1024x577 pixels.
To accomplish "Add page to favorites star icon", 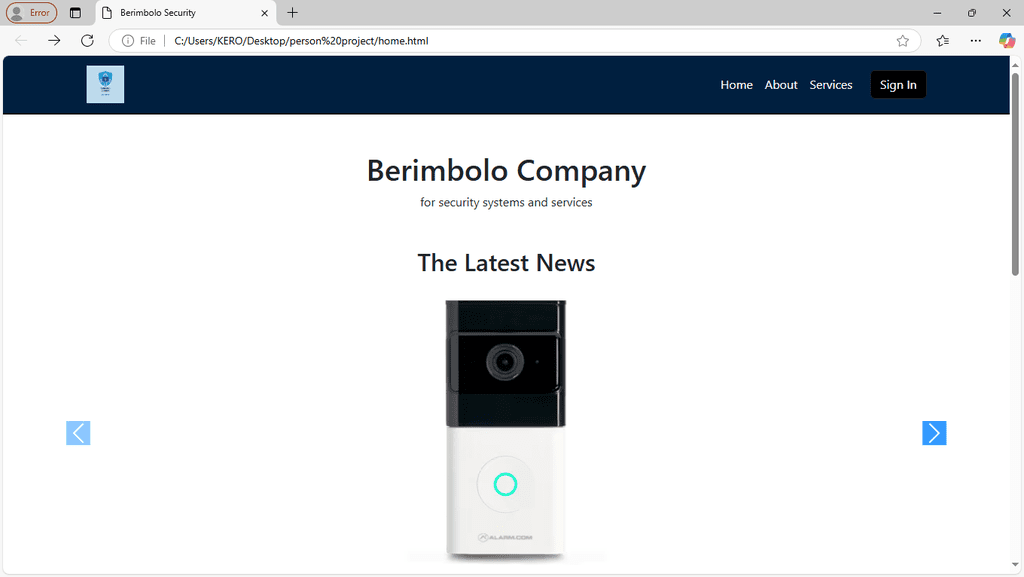I will (903, 40).
